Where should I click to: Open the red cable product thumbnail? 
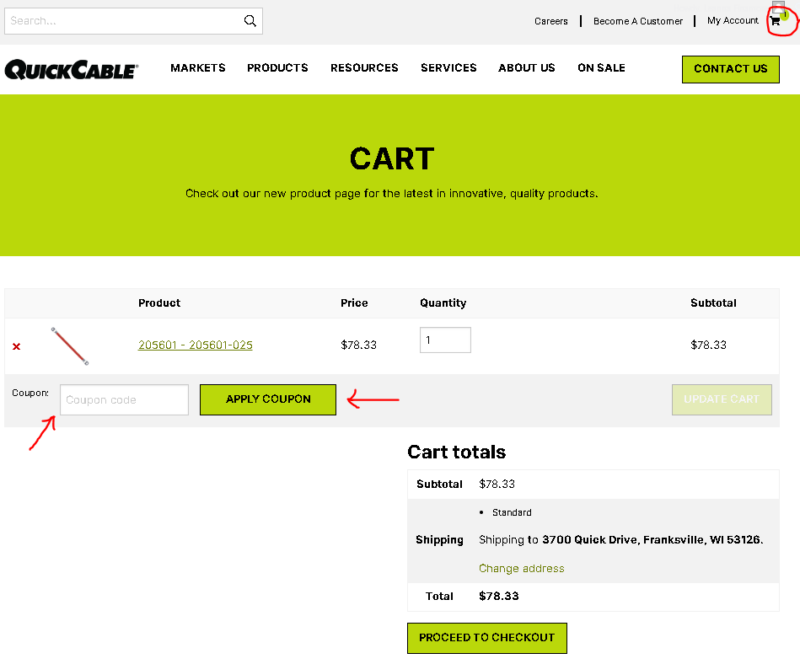[70, 345]
